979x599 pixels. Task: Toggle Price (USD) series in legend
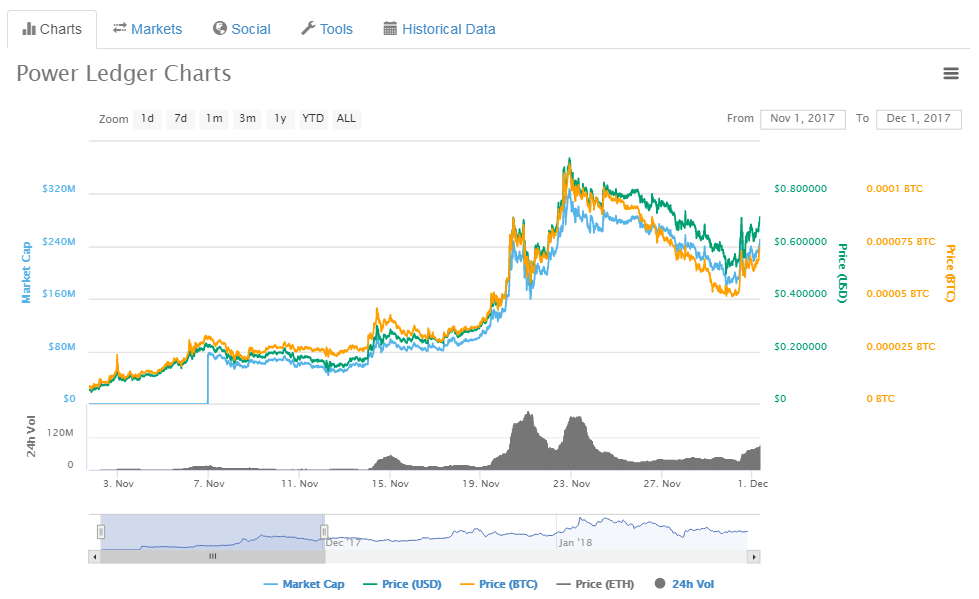(402, 584)
